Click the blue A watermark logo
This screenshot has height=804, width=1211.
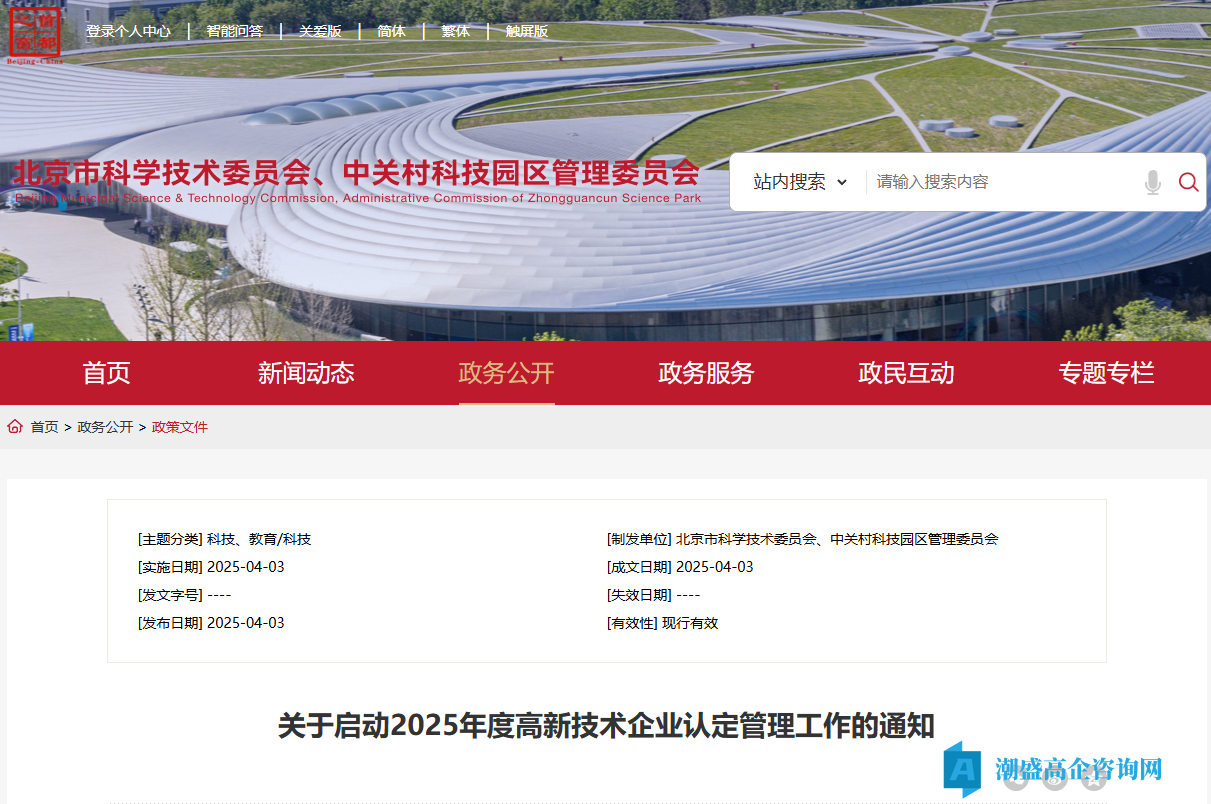point(962,768)
